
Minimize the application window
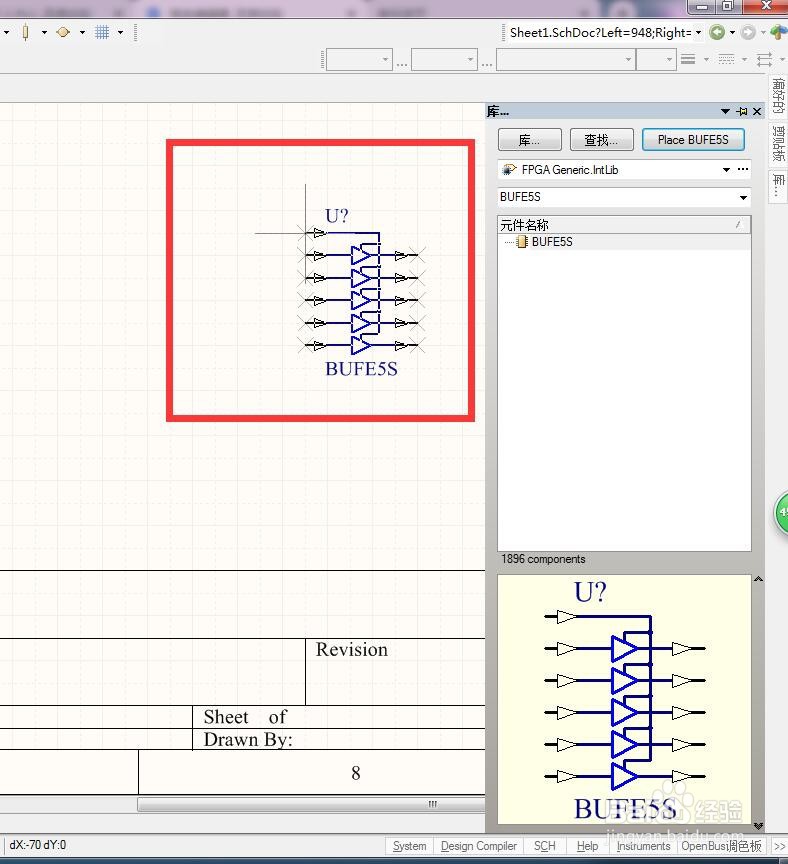click(x=701, y=6)
